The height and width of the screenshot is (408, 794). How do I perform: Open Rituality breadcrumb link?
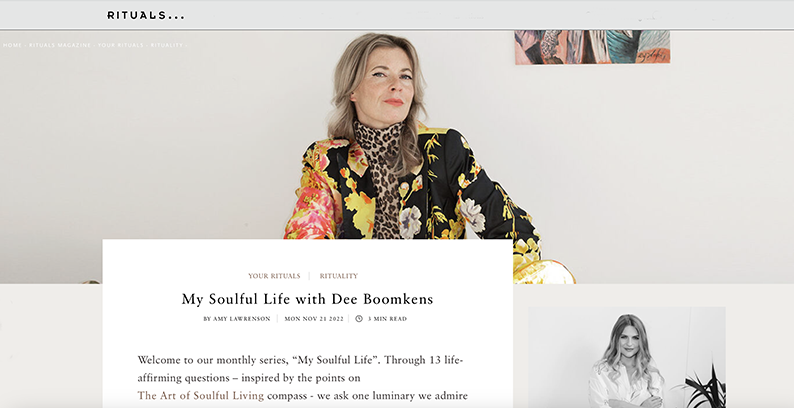167,45
